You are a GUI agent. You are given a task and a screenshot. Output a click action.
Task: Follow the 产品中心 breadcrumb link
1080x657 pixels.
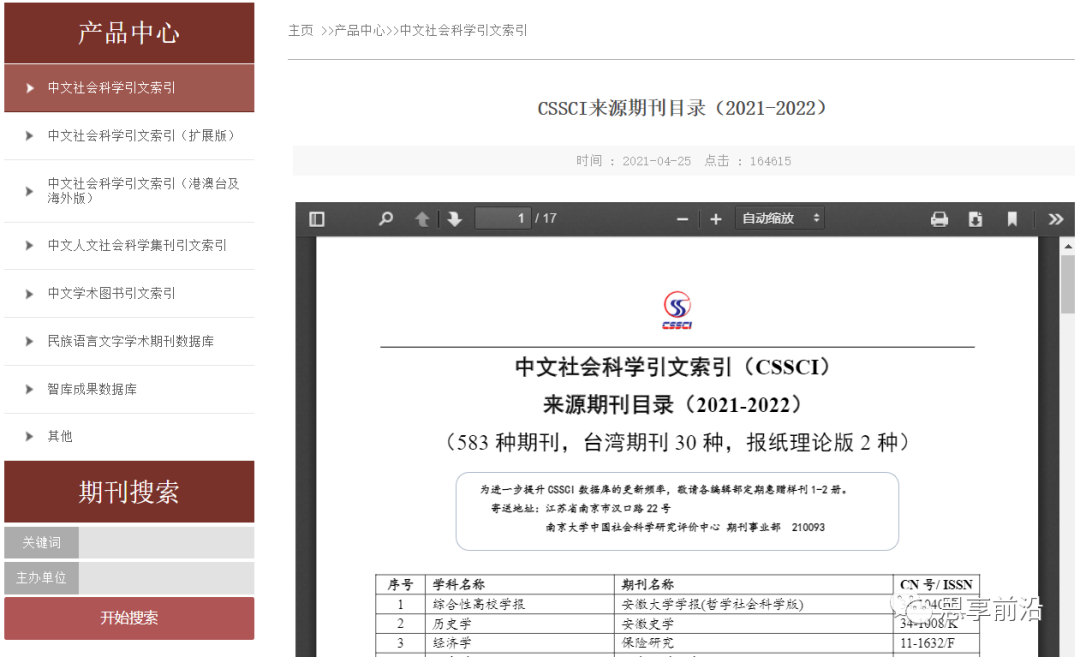pos(359,30)
